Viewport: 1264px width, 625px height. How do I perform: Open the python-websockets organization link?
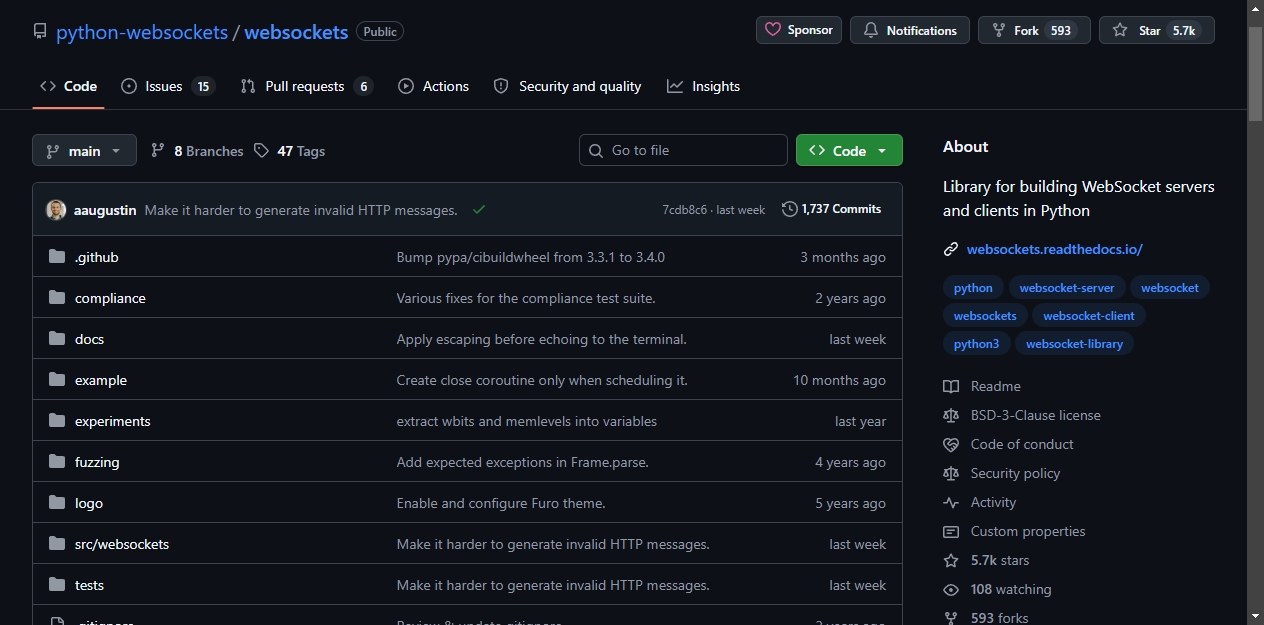(142, 32)
